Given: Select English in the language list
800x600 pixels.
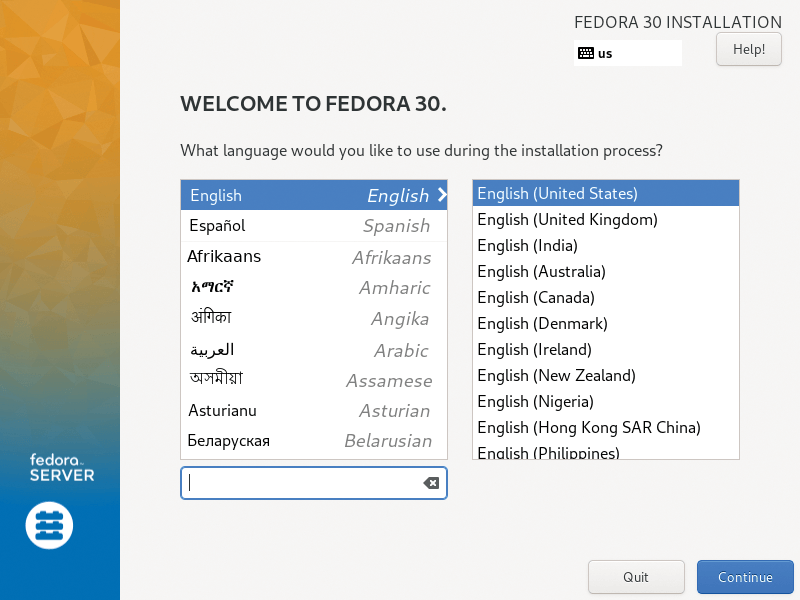Looking at the screenshot, I should 314,195.
